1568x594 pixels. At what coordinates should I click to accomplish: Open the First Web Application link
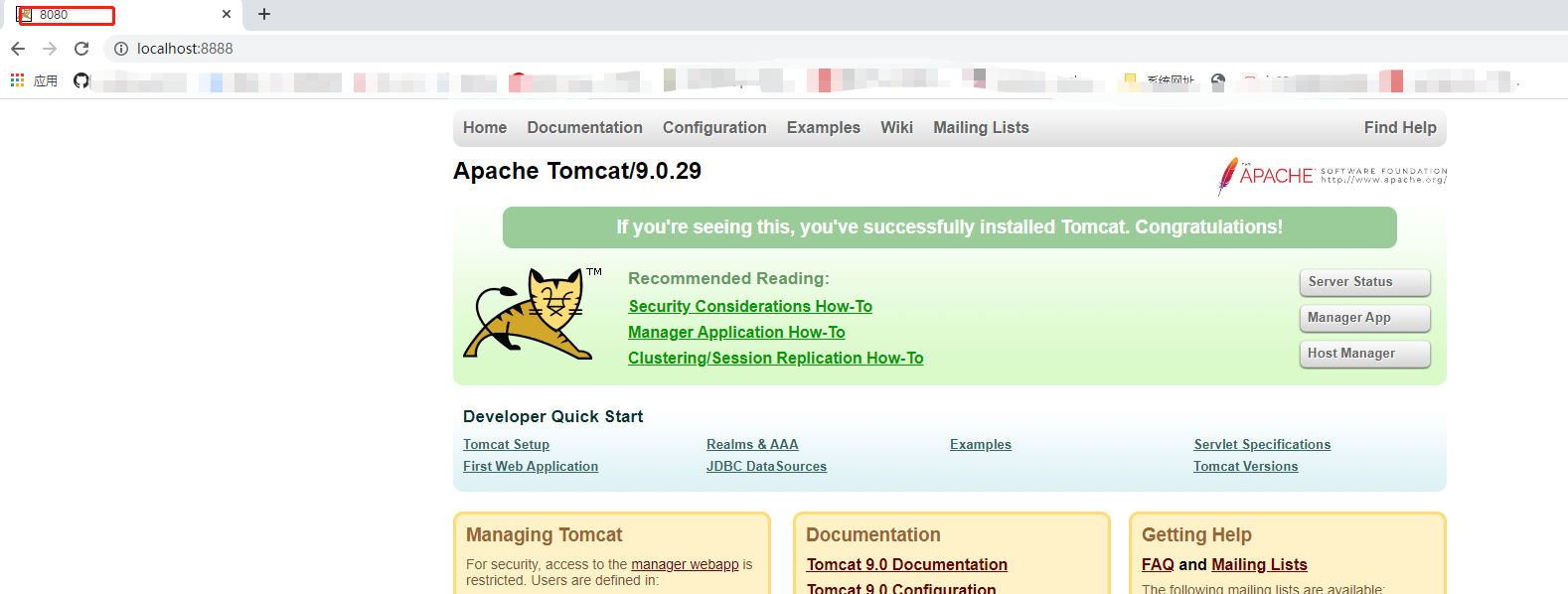[x=531, y=466]
